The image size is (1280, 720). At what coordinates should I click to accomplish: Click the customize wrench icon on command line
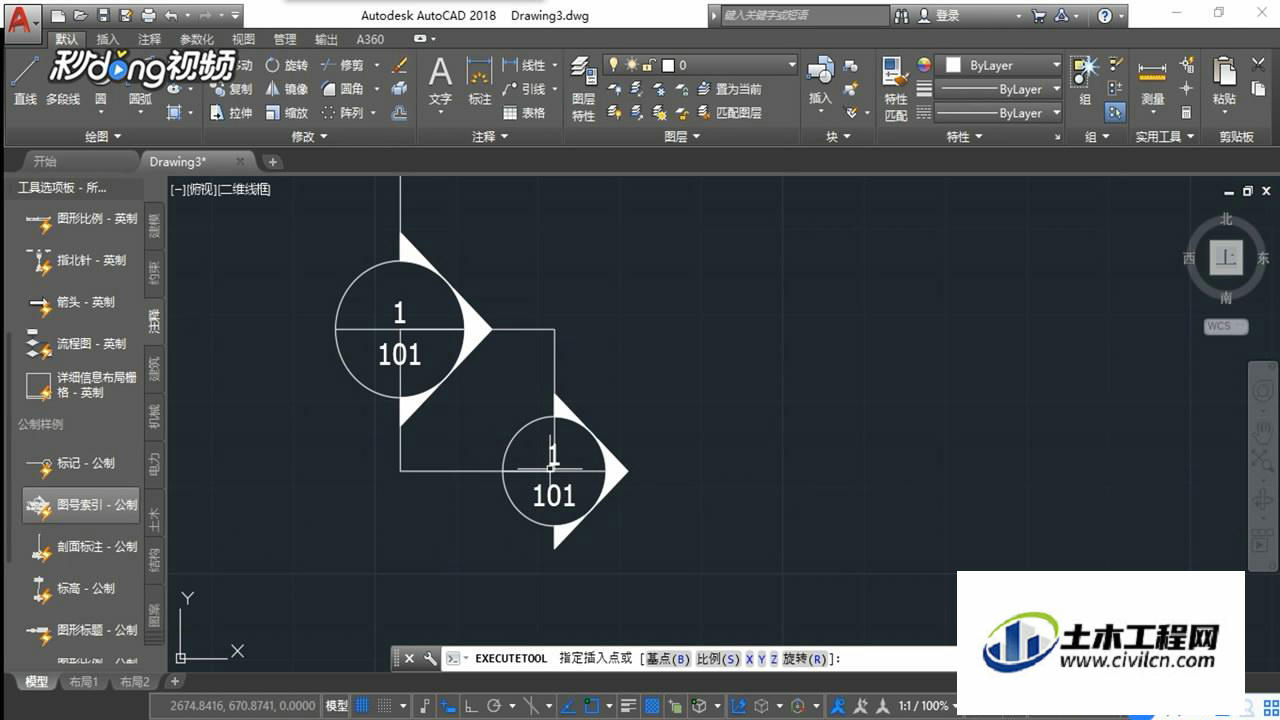pyautogui.click(x=430, y=658)
